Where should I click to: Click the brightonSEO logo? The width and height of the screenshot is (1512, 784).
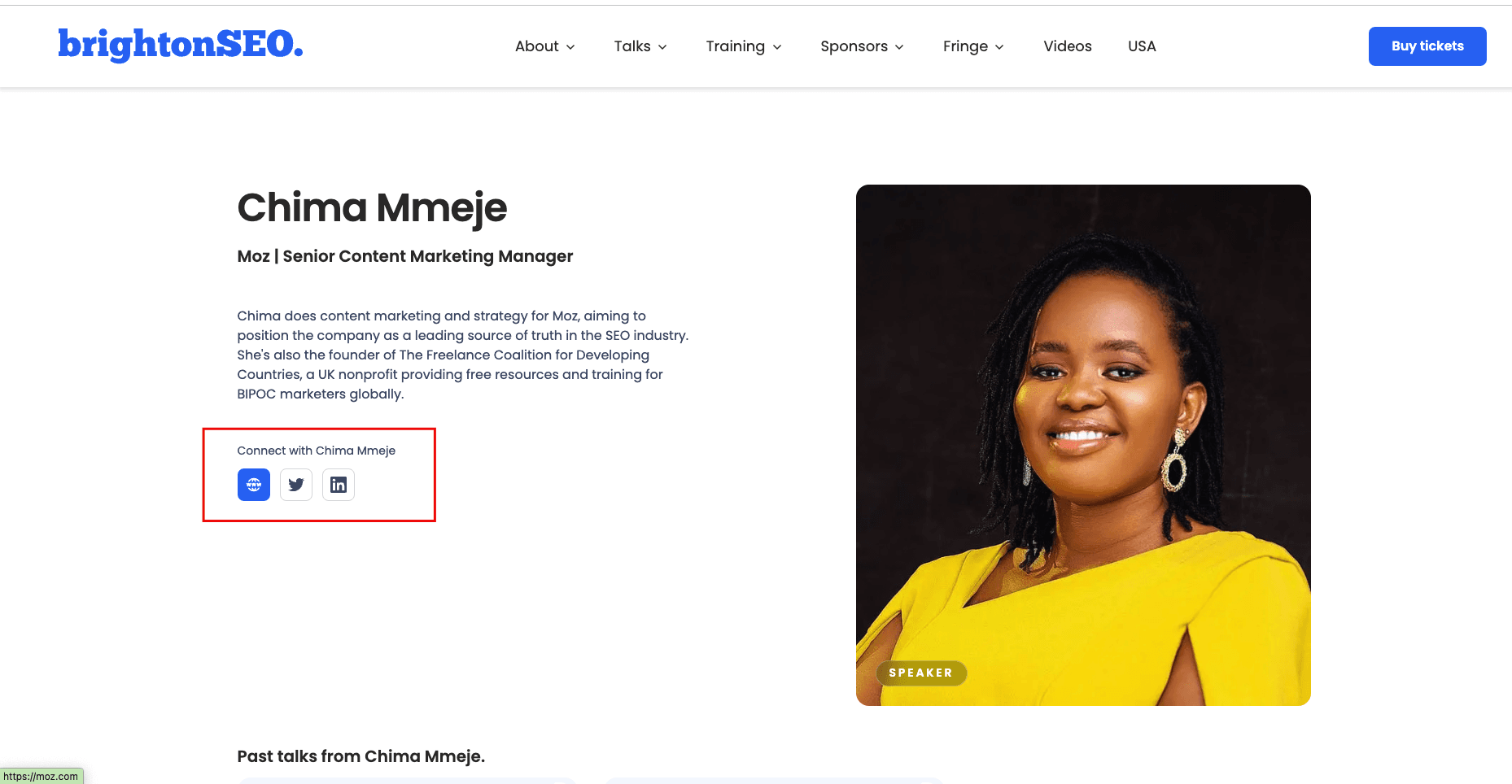click(x=181, y=45)
